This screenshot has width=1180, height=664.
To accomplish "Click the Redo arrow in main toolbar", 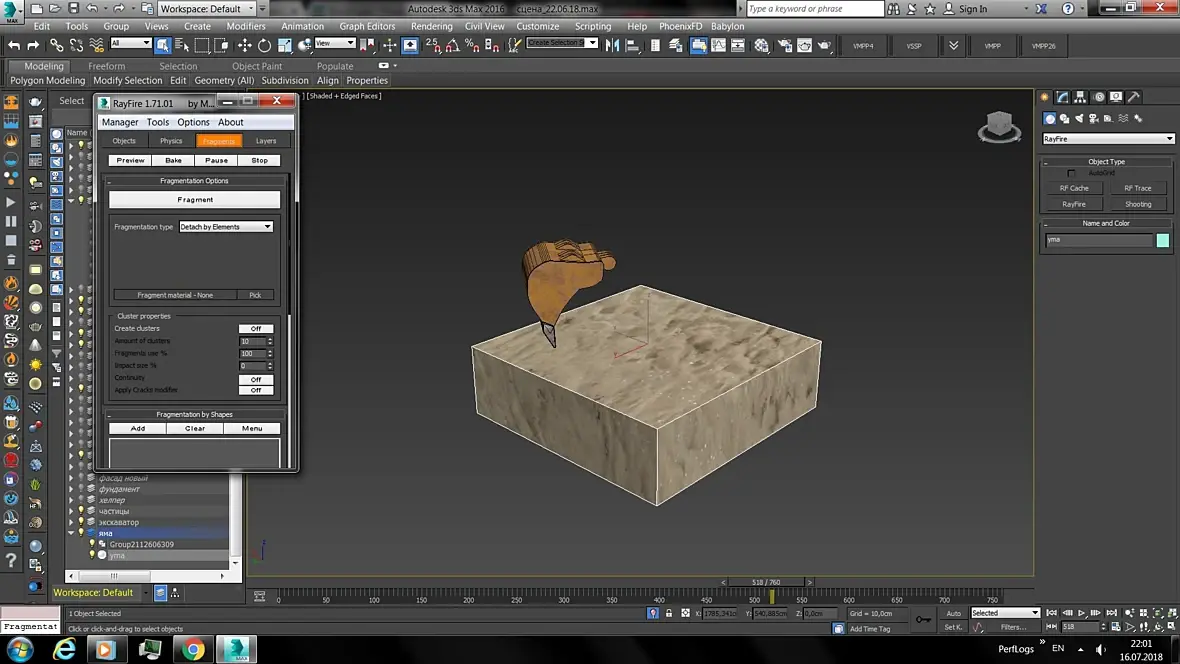I will click(33, 46).
